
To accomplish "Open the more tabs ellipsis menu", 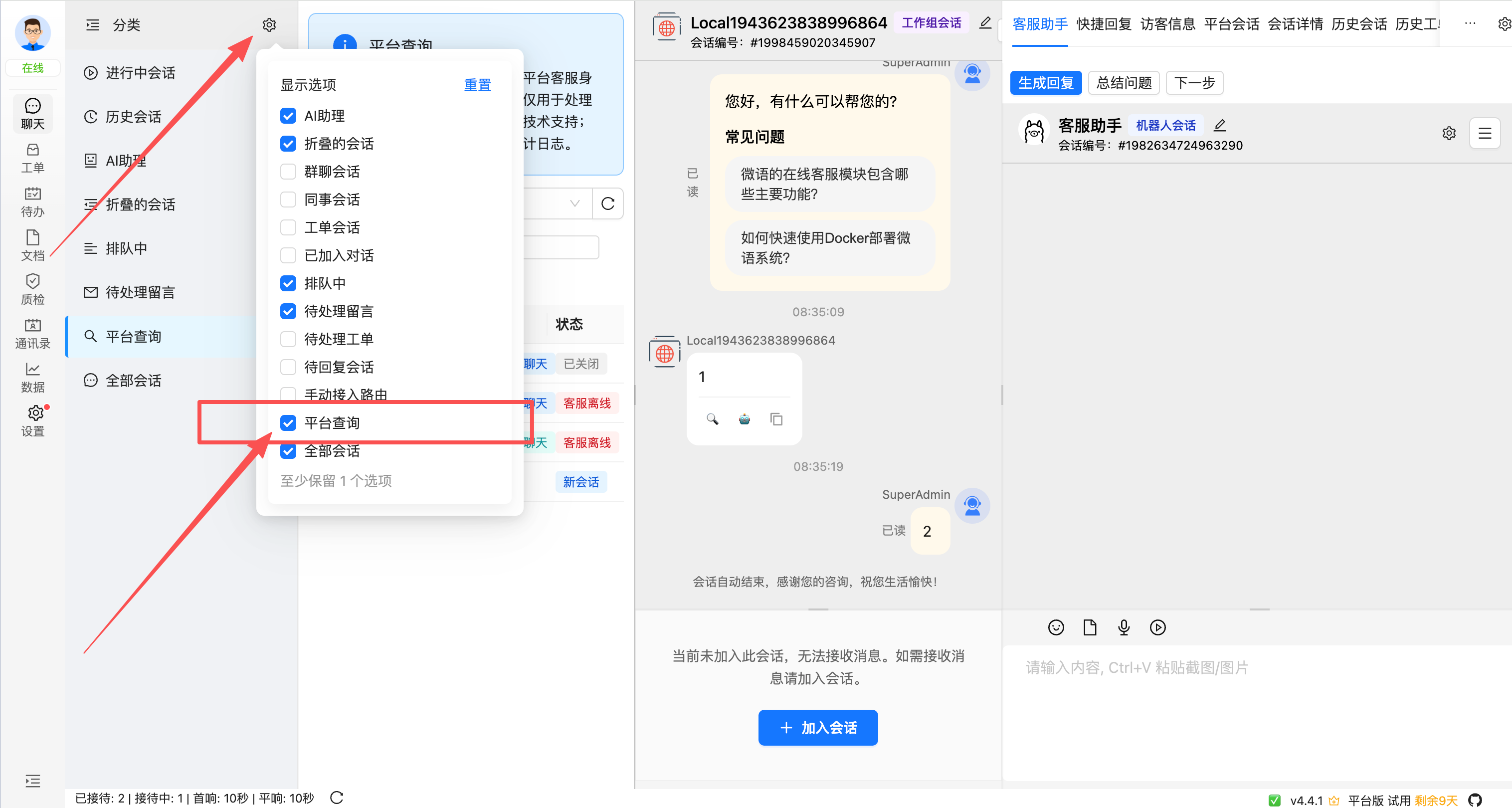I will click(1470, 23).
